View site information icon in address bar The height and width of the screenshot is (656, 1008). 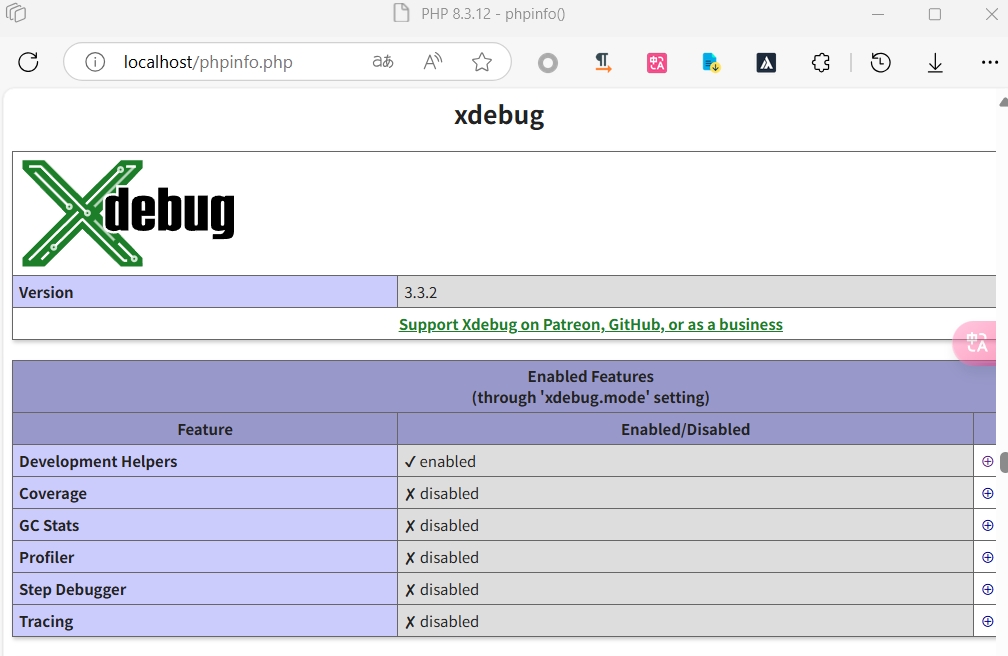pyautogui.click(x=95, y=62)
